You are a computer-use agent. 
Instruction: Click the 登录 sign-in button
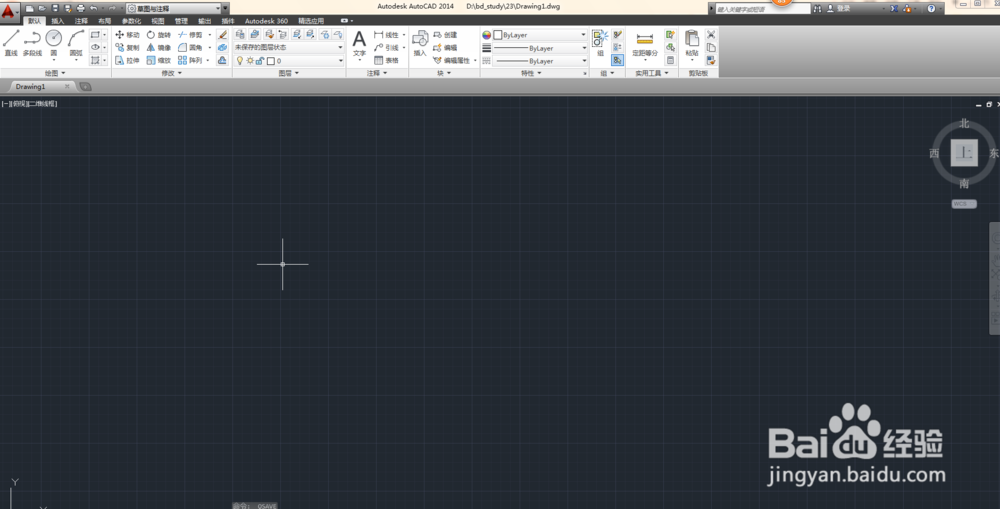[839, 8]
